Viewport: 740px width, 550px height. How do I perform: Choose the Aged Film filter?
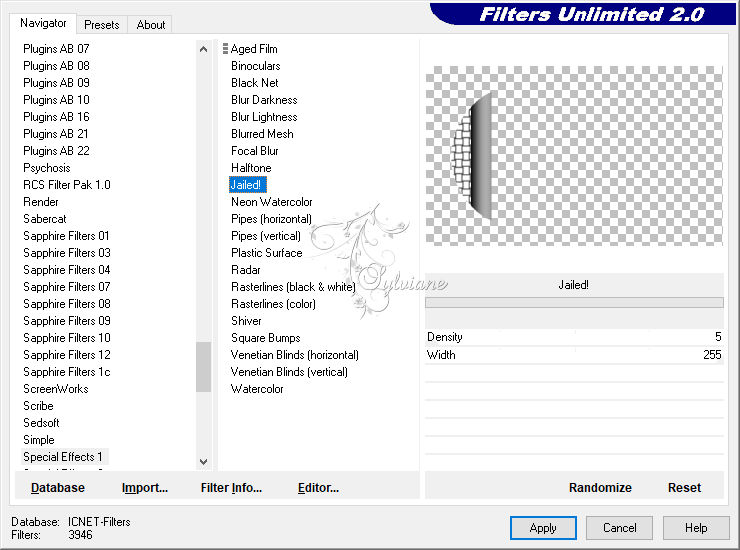click(x=254, y=49)
